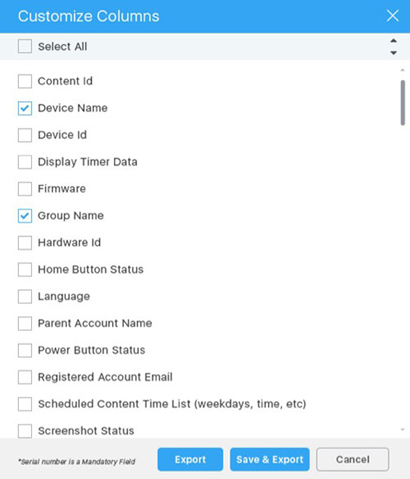Tick the Select All checkbox

point(25,46)
